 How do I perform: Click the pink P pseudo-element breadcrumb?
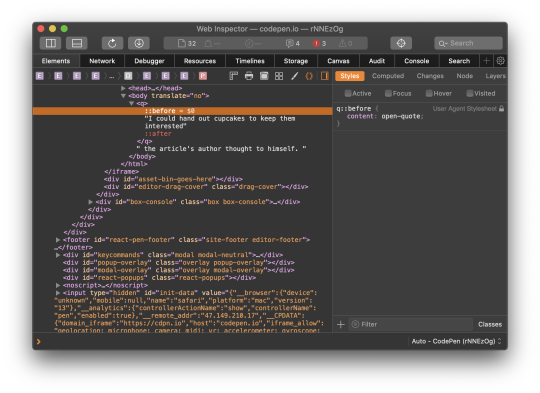pyautogui.click(x=203, y=76)
